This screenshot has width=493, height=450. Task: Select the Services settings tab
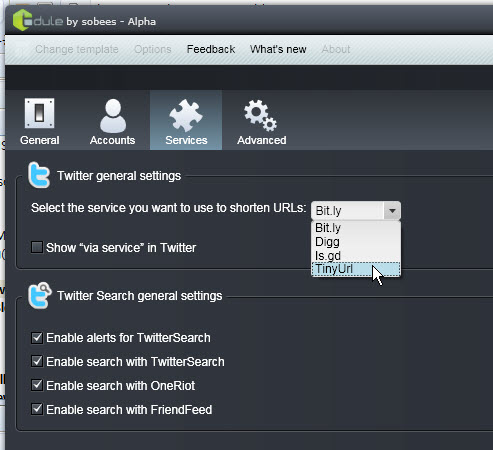[186, 121]
